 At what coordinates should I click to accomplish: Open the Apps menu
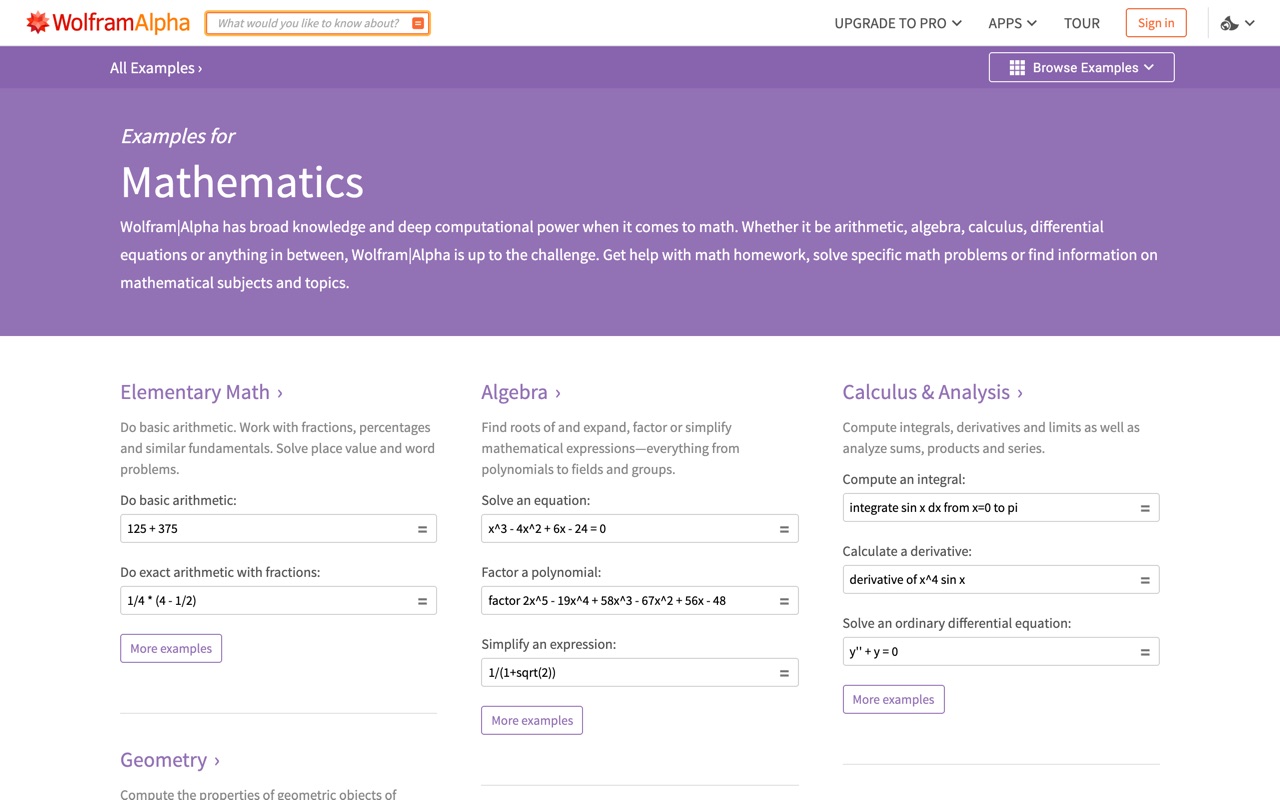tap(1012, 23)
